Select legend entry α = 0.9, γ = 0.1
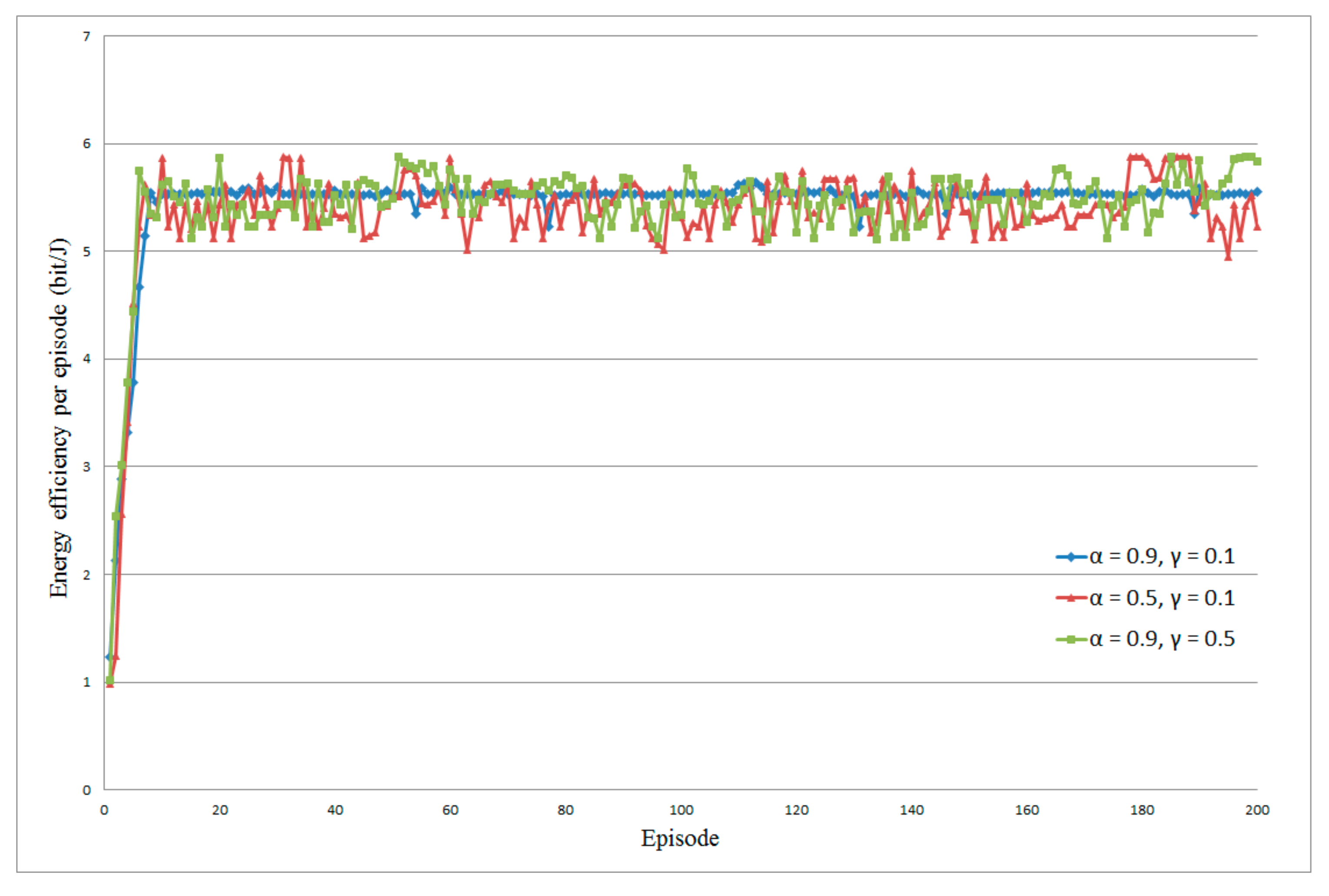The width and height of the screenshot is (1329, 896). [x=1162, y=556]
